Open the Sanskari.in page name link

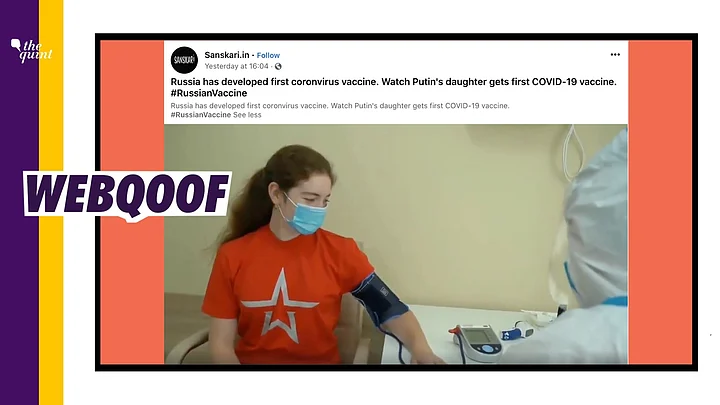227,55
